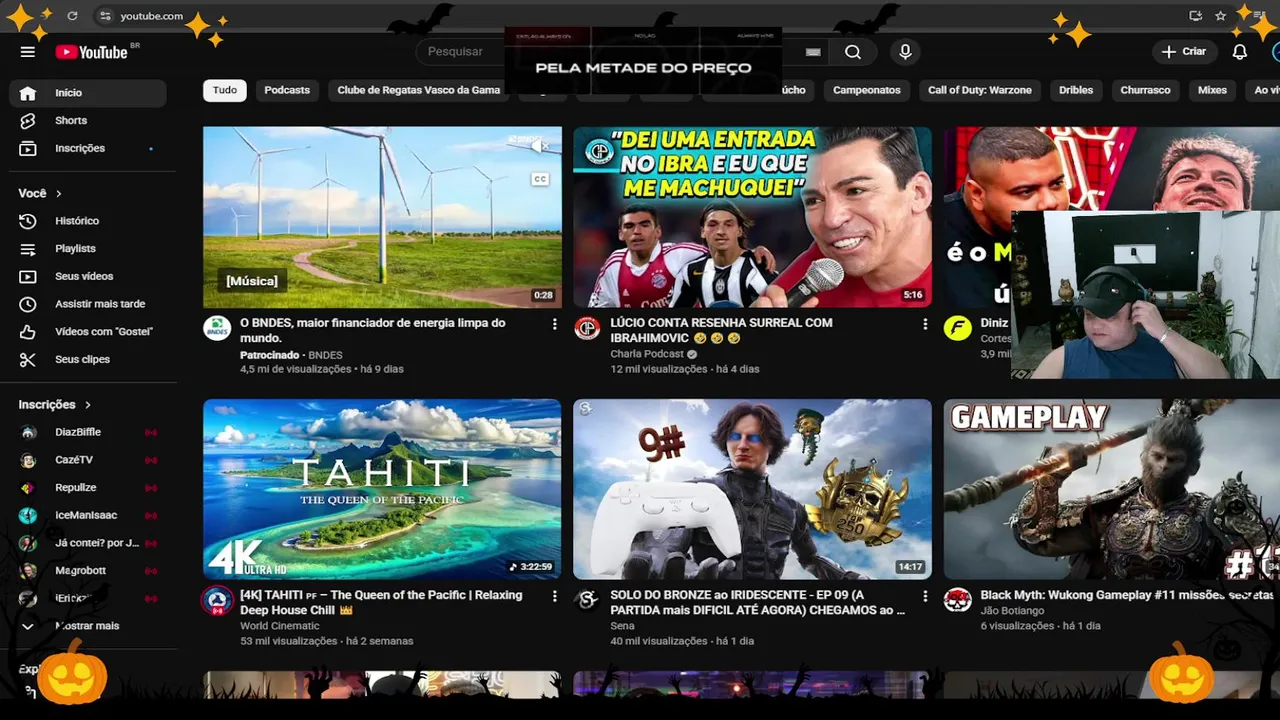The height and width of the screenshot is (720, 1280).
Task: Reload the page with the browser refresh icon
Action: (72, 16)
